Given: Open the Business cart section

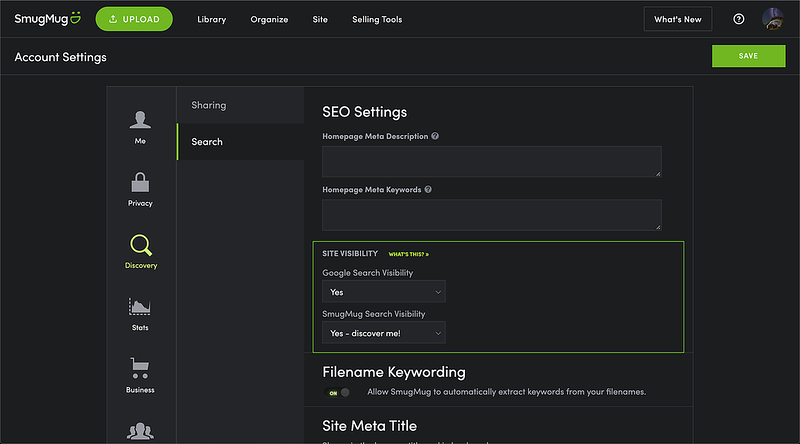Looking at the screenshot, I should (140, 376).
